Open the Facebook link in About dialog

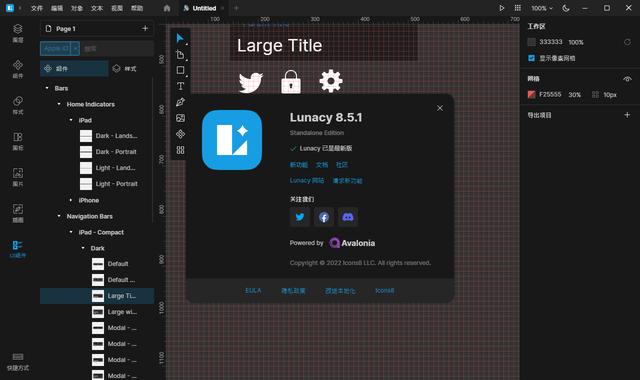coord(324,217)
